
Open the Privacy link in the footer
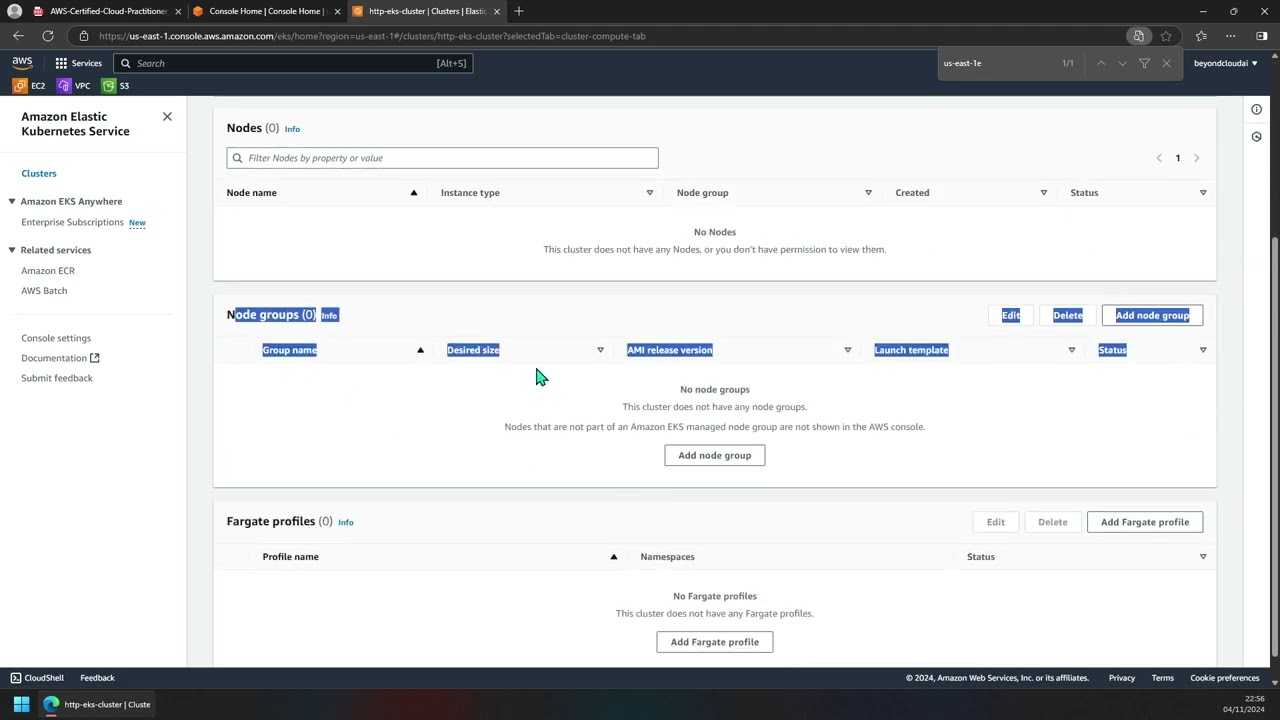pos(1121,678)
